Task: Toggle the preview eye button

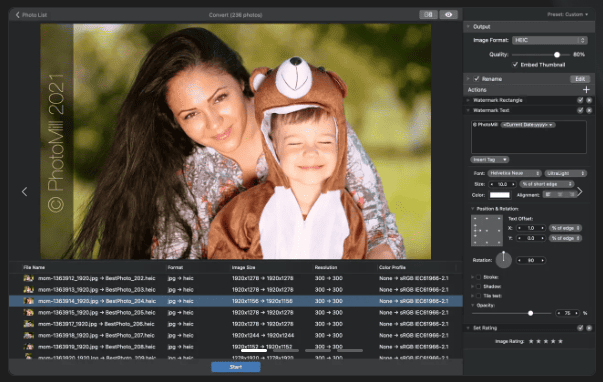Action: [x=448, y=15]
